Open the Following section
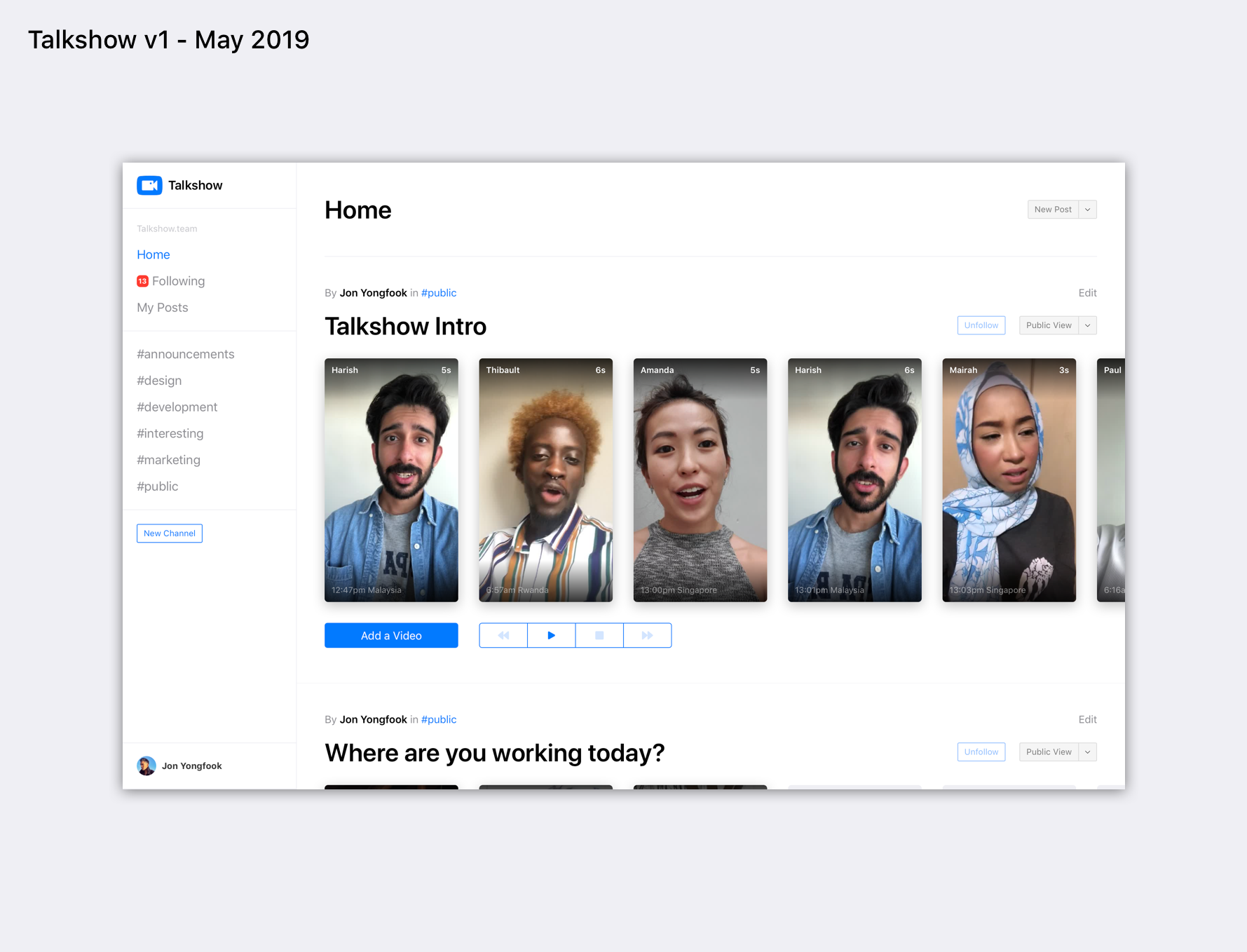The height and width of the screenshot is (952, 1247). (x=178, y=281)
